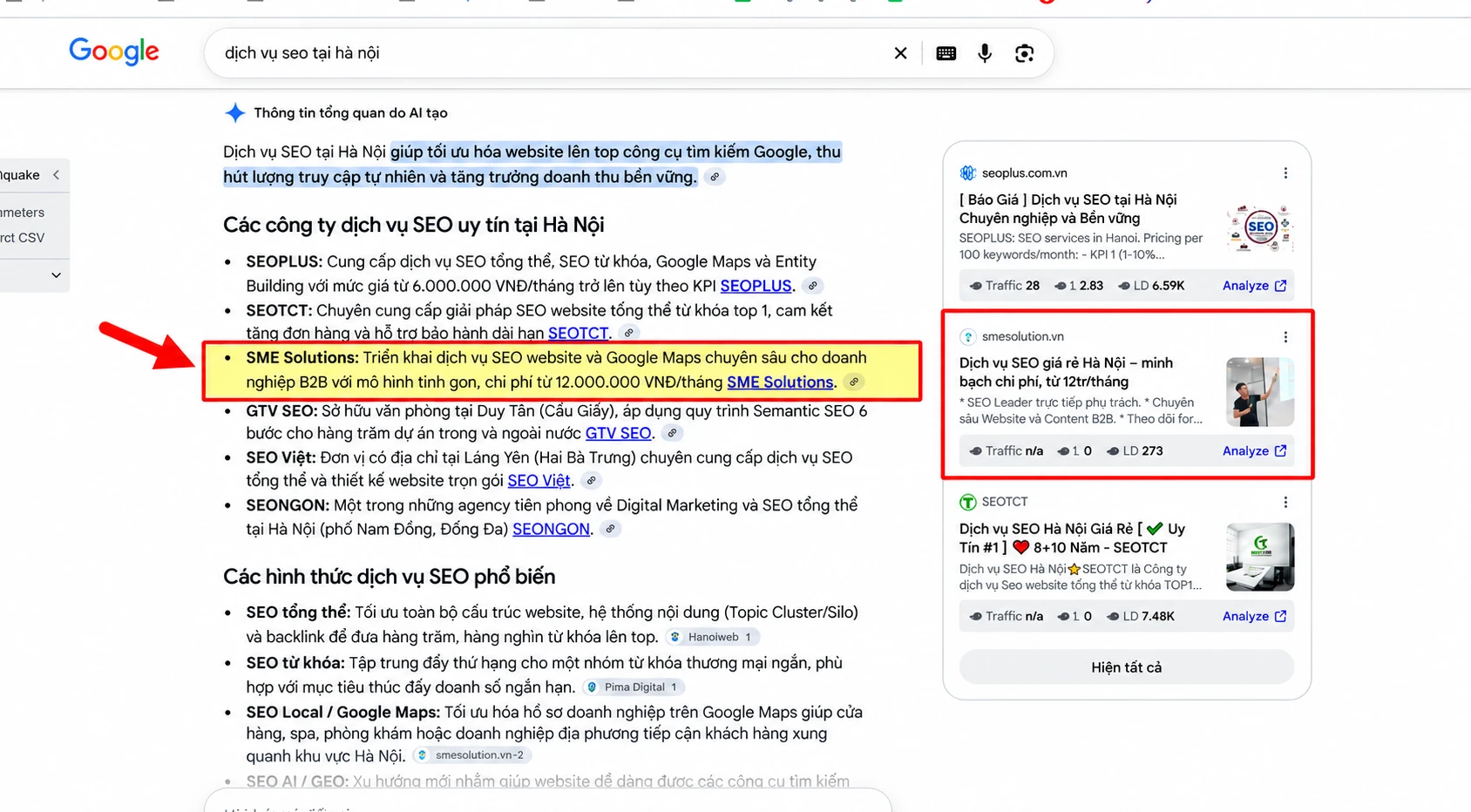Click the 'Hiện tất cả' button
The image size is (1471, 812).
click(x=1127, y=667)
